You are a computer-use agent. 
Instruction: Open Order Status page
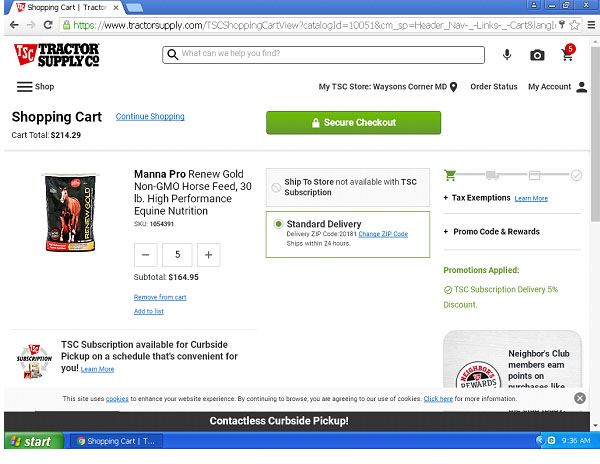tap(494, 87)
